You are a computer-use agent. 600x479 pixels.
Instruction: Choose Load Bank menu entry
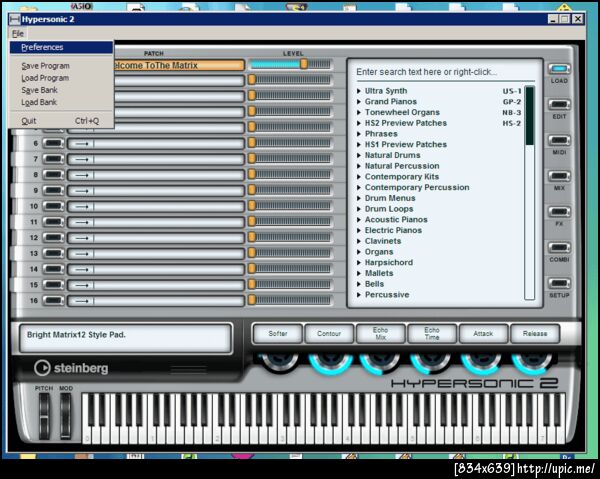point(61,103)
